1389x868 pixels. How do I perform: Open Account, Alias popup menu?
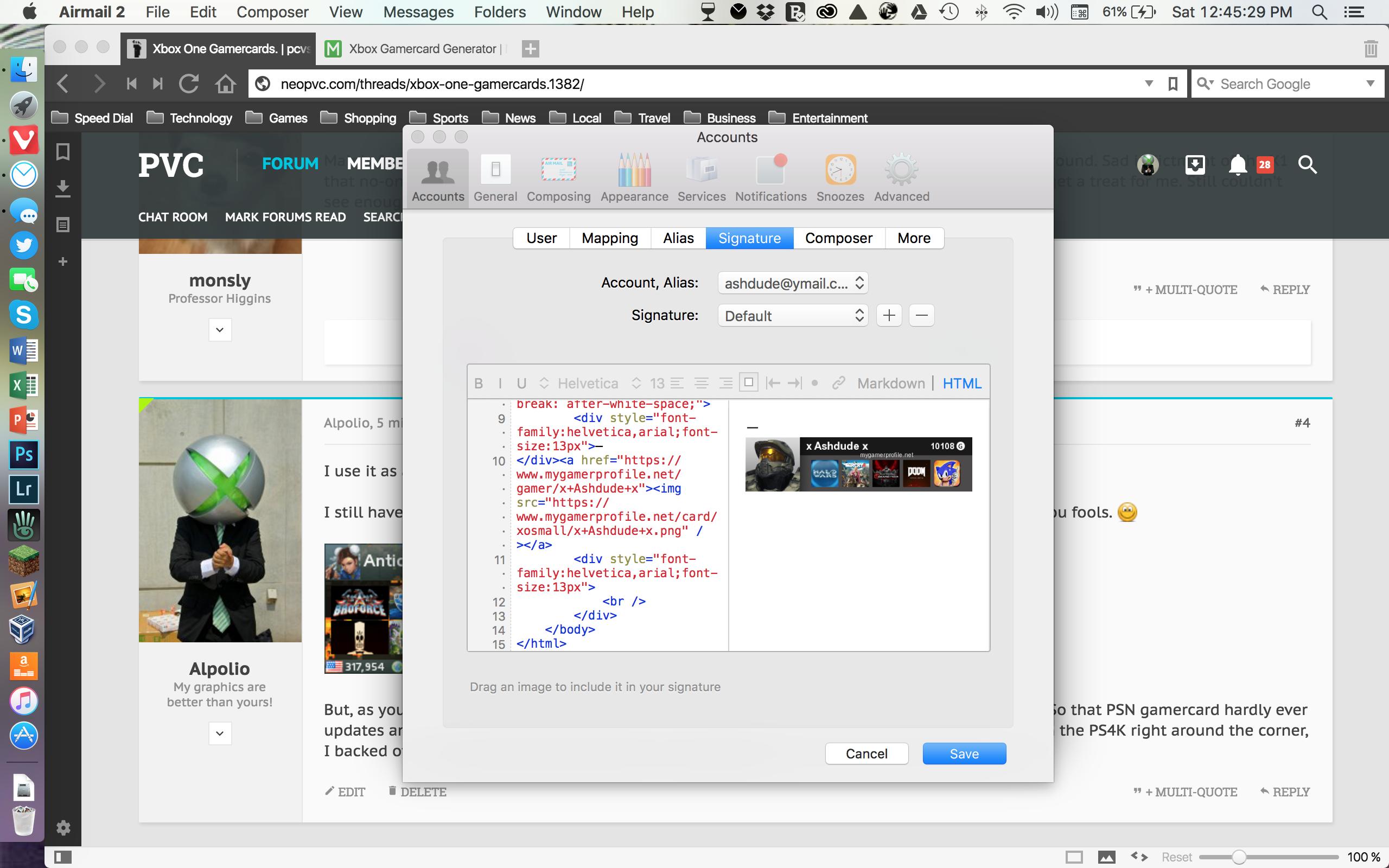(x=793, y=283)
